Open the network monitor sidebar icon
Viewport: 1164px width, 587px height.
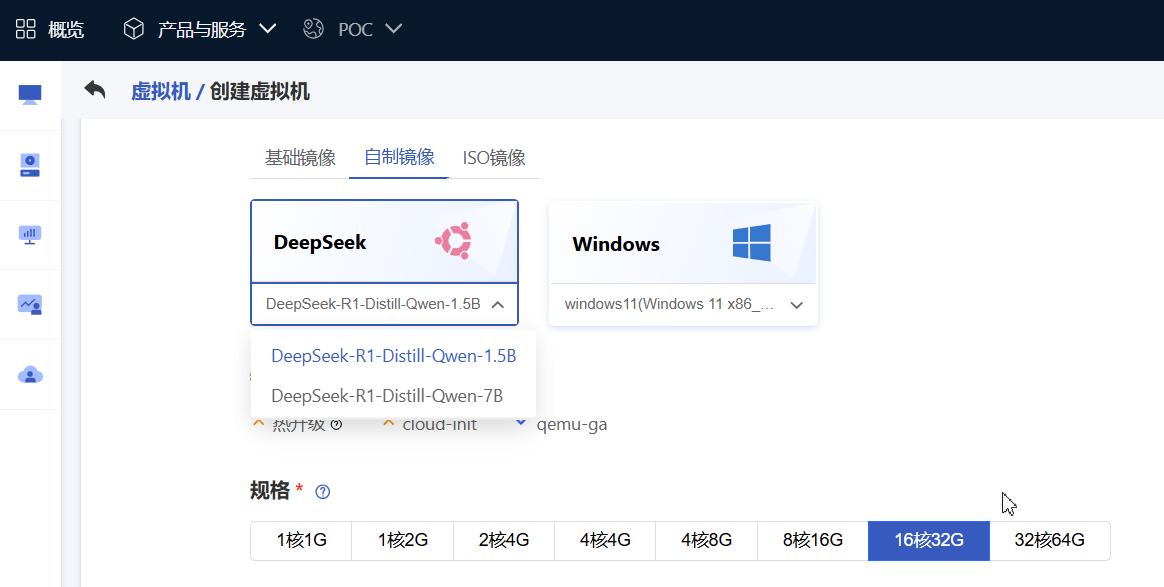30,235
